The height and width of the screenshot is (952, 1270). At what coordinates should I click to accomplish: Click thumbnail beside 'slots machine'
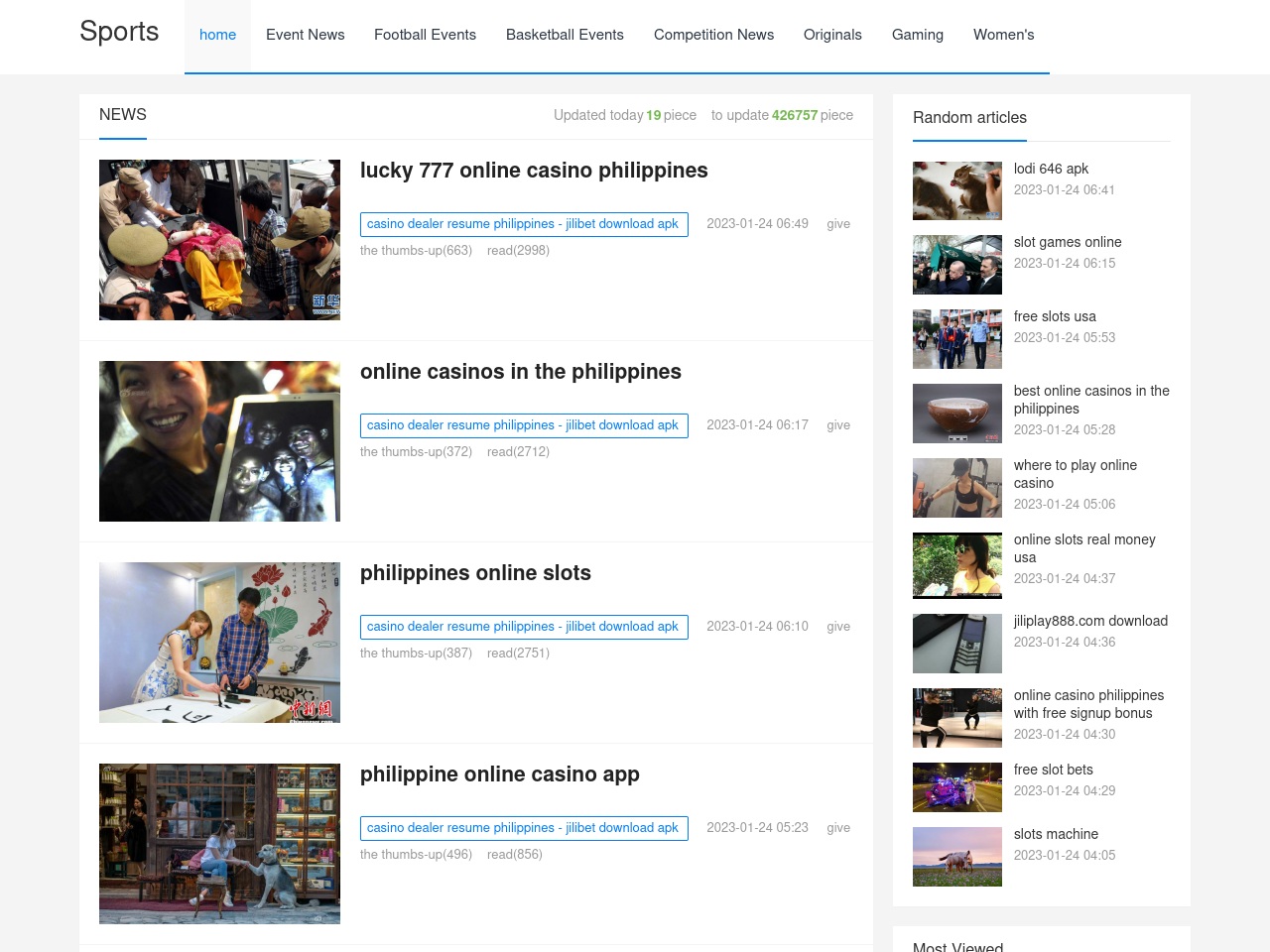(x=957, y=857)
